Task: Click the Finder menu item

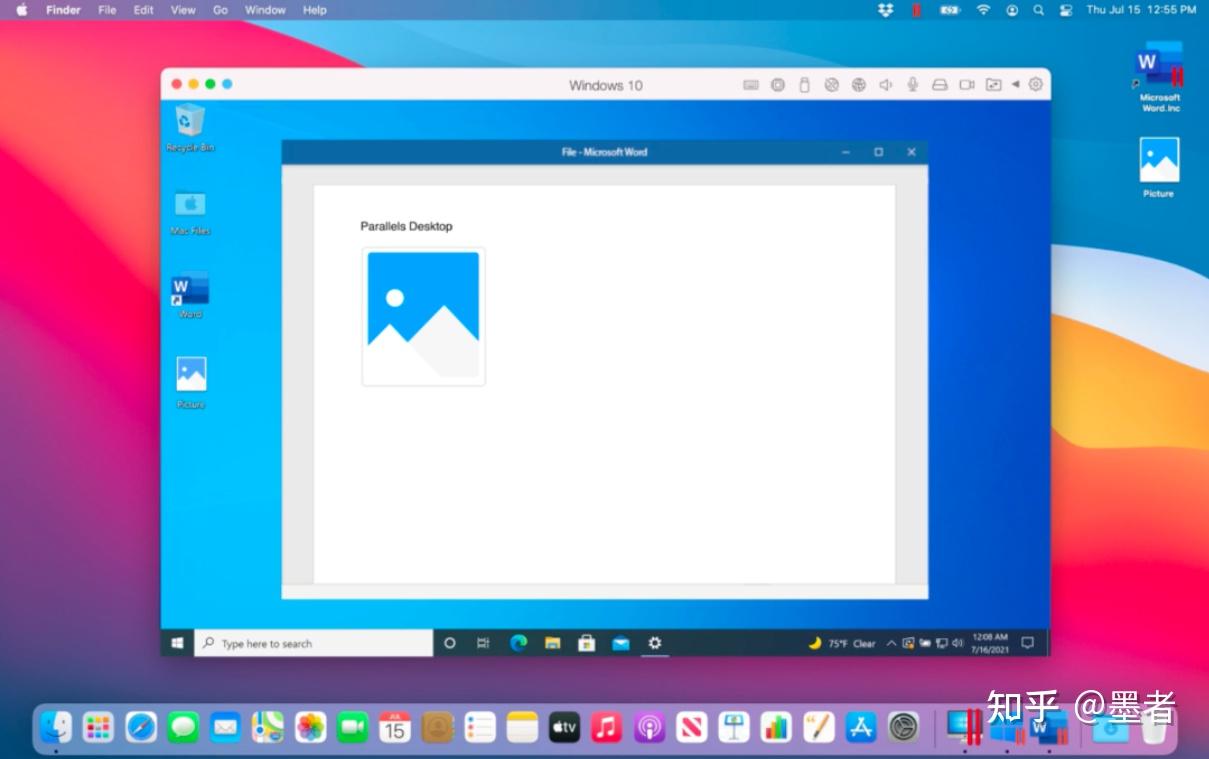Action: click(63, 10)
